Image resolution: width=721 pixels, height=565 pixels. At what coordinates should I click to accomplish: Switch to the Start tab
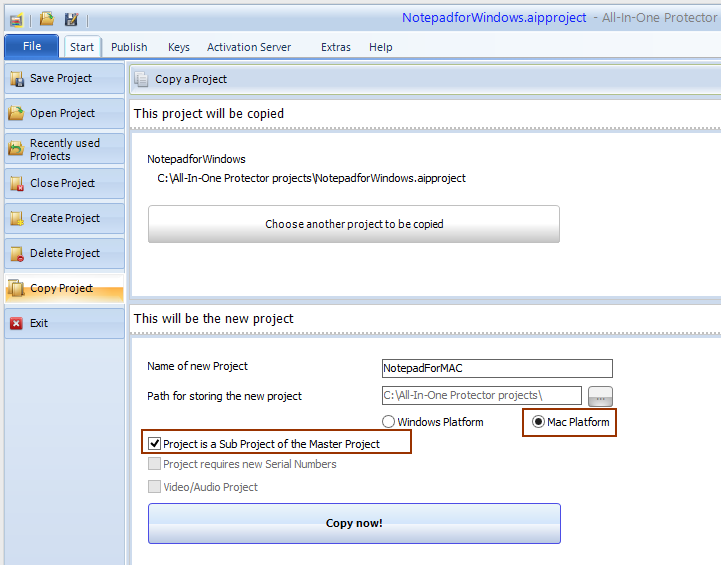point(82,47)
